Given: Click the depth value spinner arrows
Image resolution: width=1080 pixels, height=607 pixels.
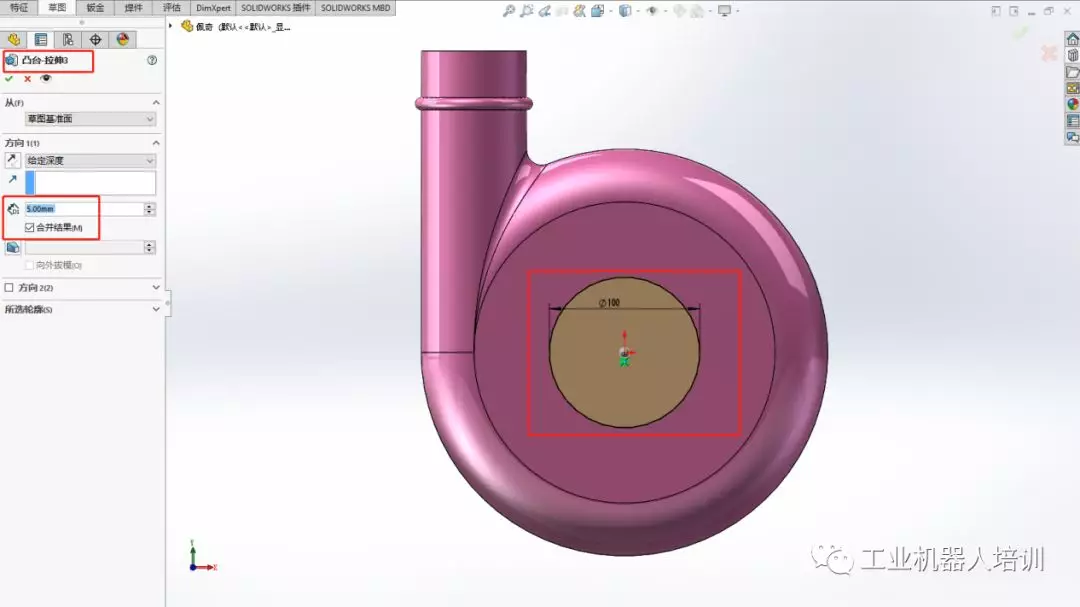Looking at the screenshot, I should click(x=149, y=209).
